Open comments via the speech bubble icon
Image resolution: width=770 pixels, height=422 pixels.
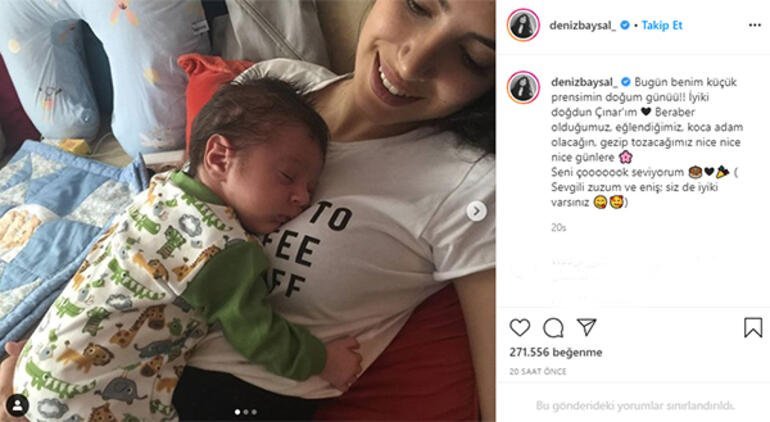[553, 328]
